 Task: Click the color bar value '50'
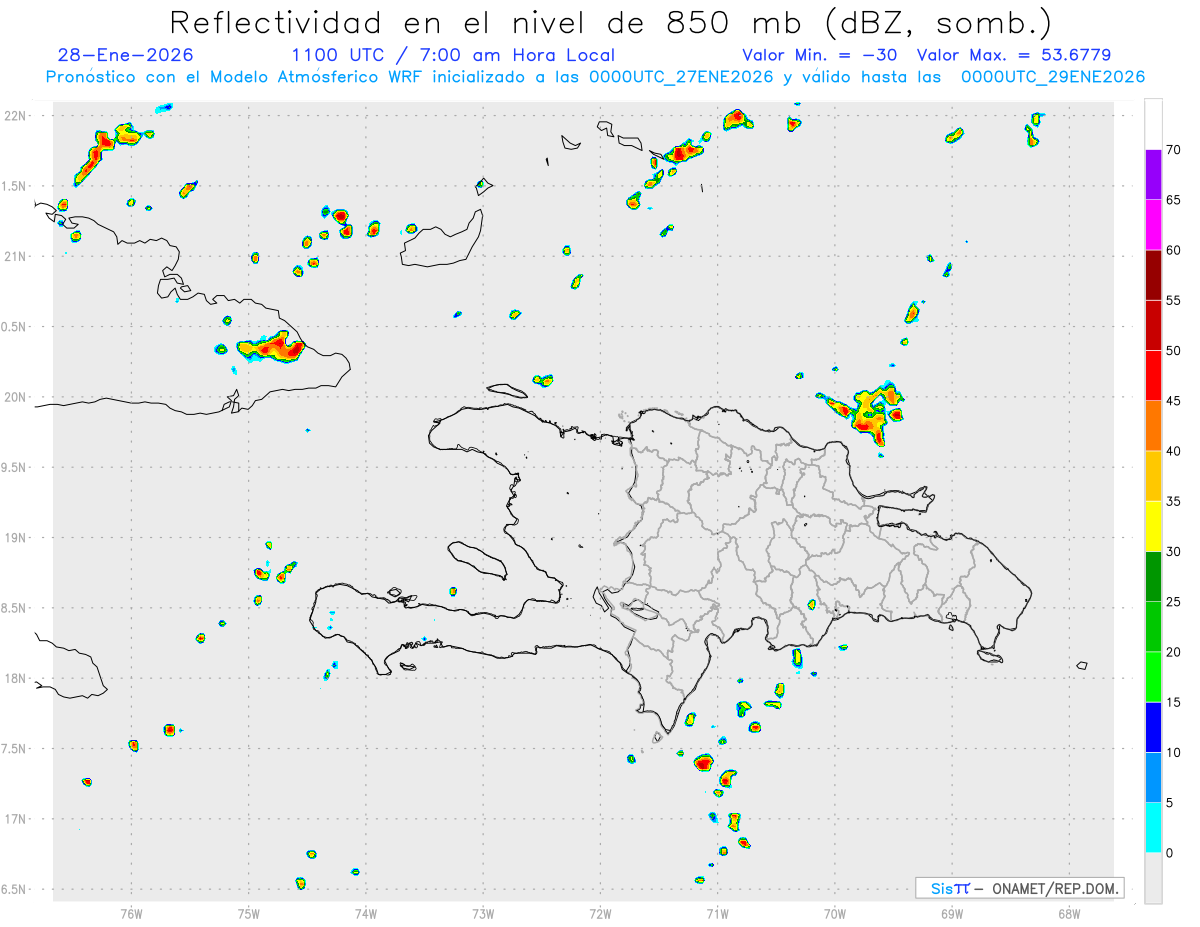click(x=1173, y=351)
